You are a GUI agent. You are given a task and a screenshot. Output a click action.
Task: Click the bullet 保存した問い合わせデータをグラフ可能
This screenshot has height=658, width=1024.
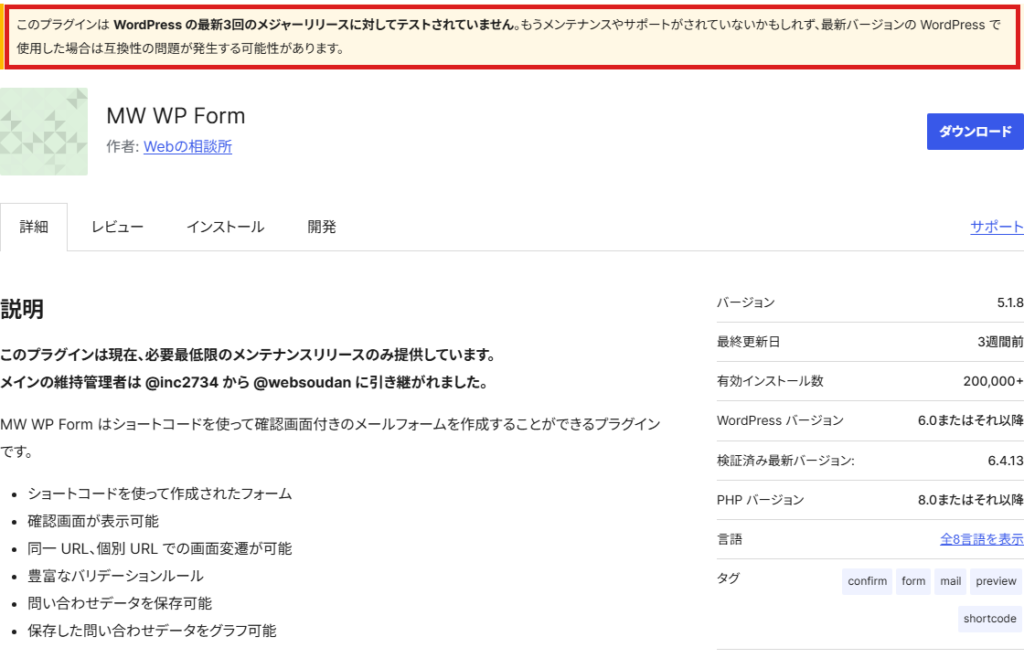tap(152, 631)
